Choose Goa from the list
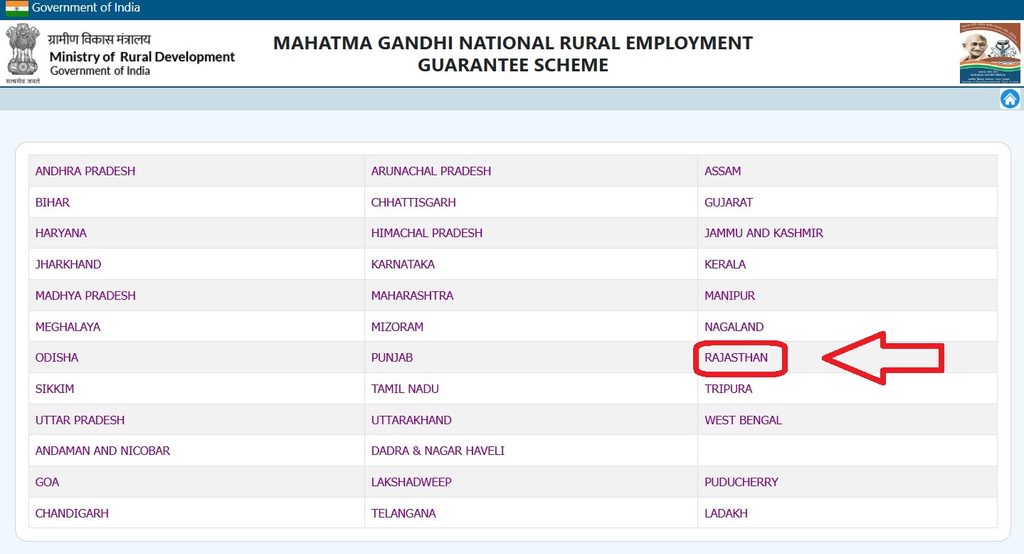 coord(47,482)
